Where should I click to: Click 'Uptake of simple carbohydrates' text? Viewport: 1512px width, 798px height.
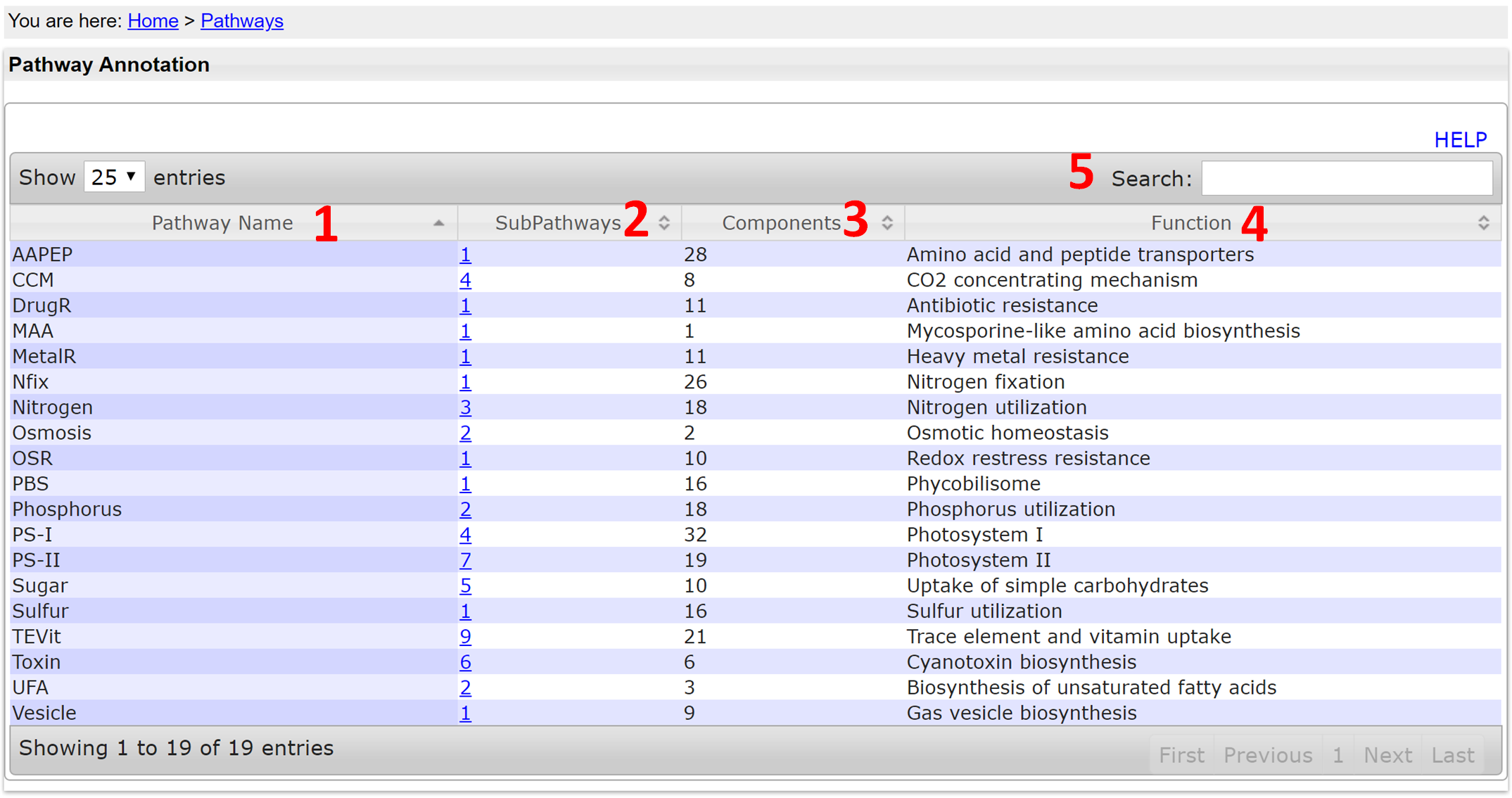point(1057,585)
